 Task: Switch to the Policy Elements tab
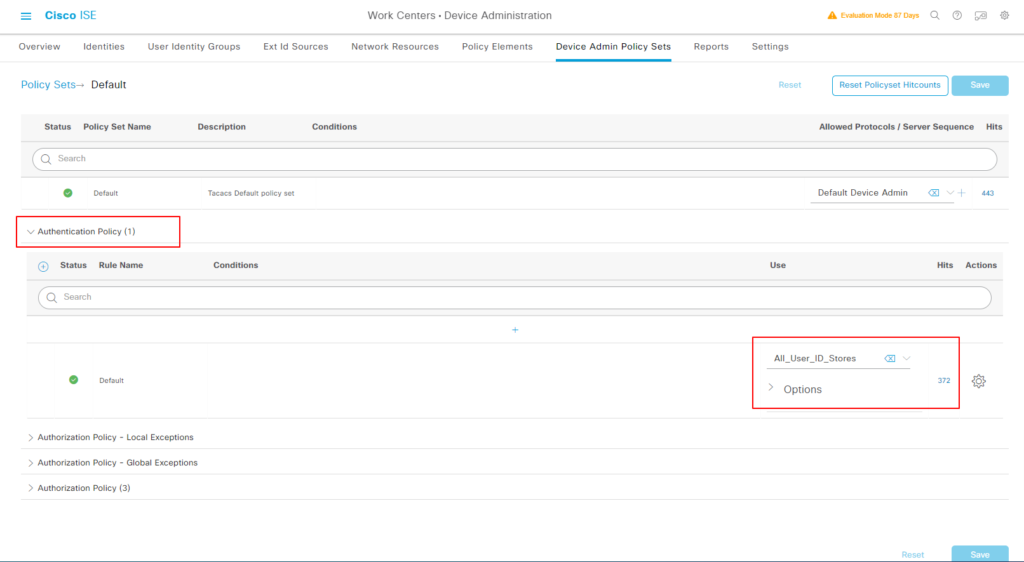coord(497,47)
